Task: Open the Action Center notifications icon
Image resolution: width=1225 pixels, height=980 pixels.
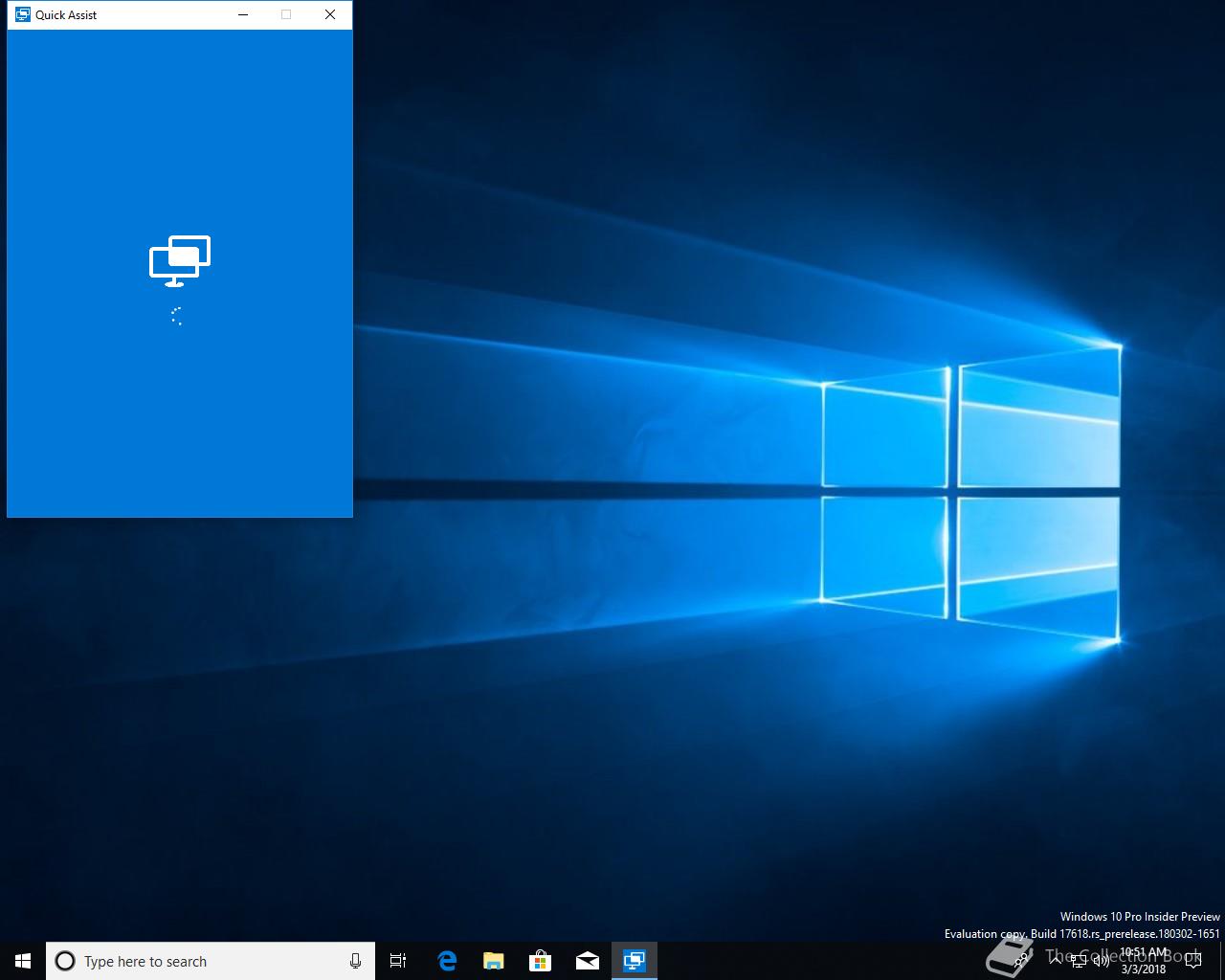Action: 1192,961
